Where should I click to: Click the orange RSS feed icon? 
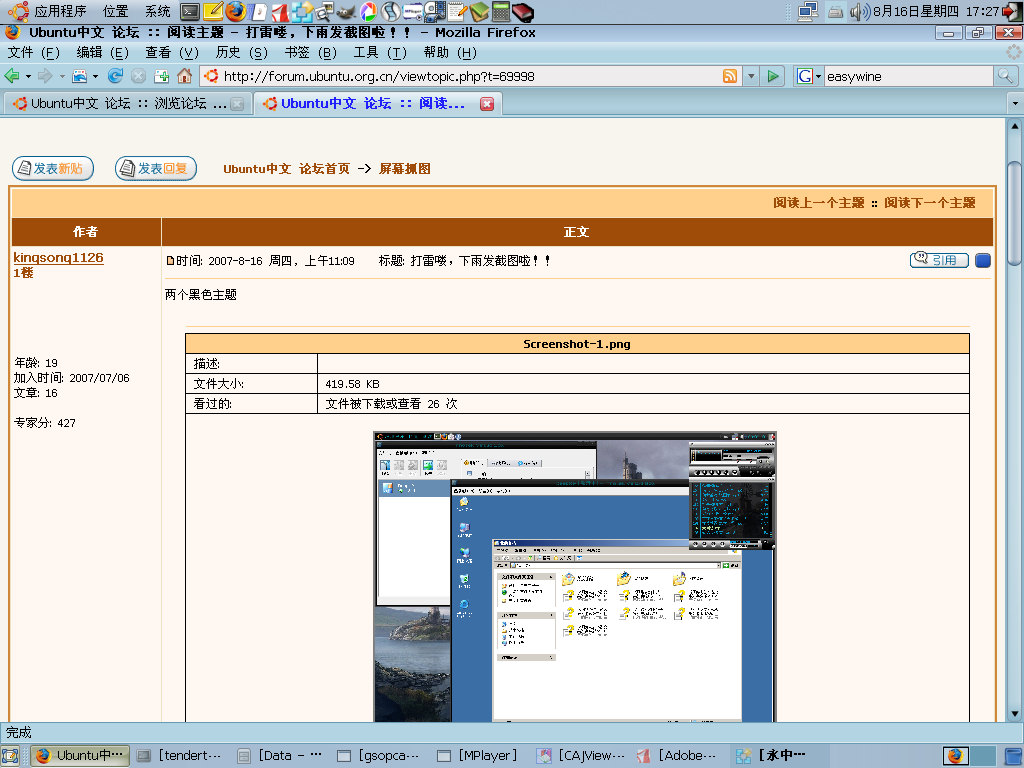pyautogui.click(x=729, y=76)
